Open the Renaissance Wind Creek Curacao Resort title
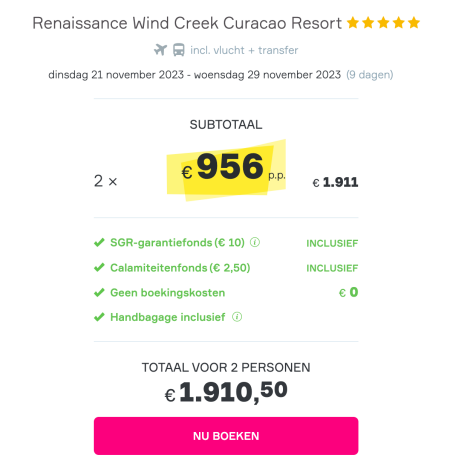This screenshot has height=467, width=450. coord(187,23)
